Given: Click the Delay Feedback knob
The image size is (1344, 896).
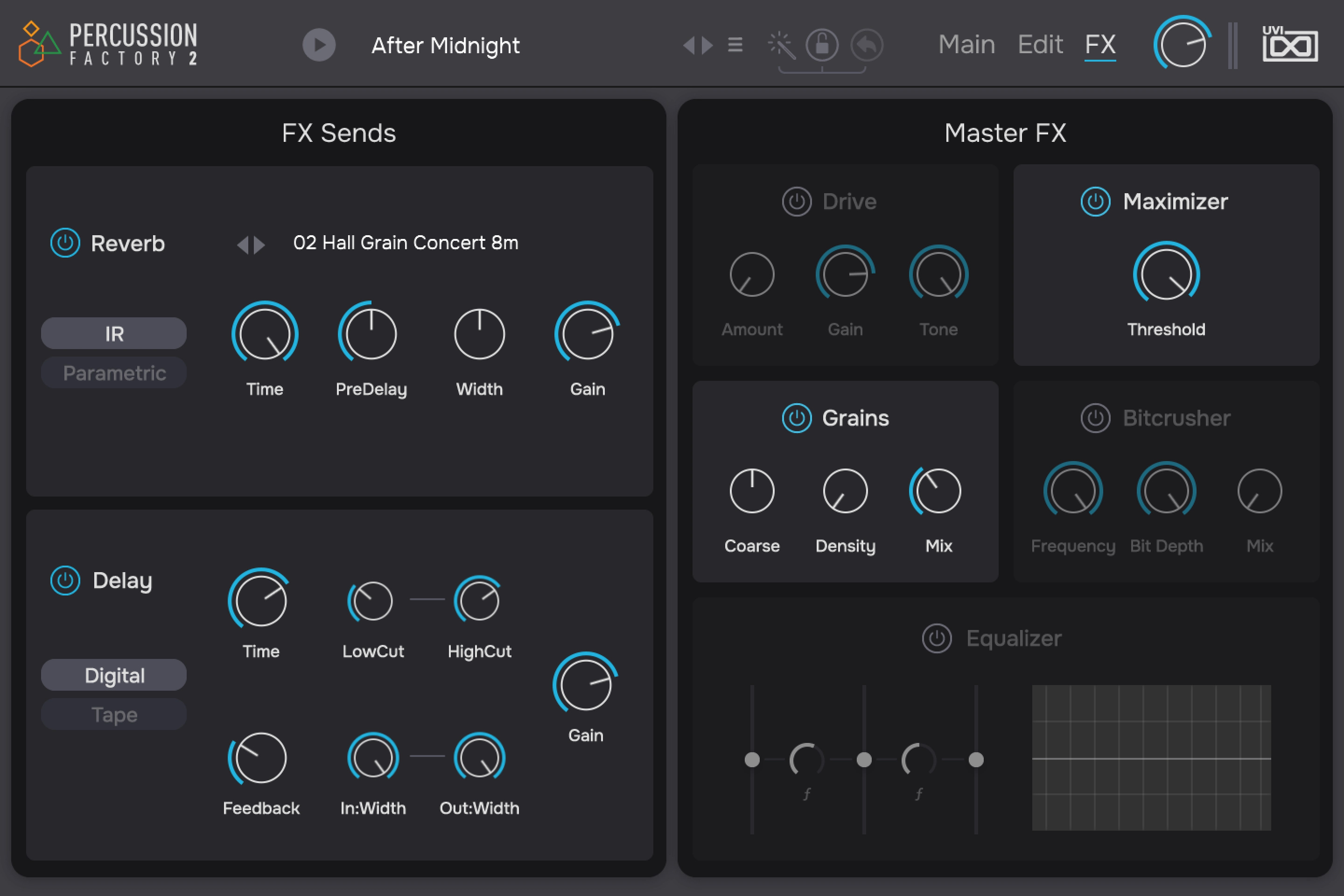Looking at the screenshot, I should click(x=260, y=758).
